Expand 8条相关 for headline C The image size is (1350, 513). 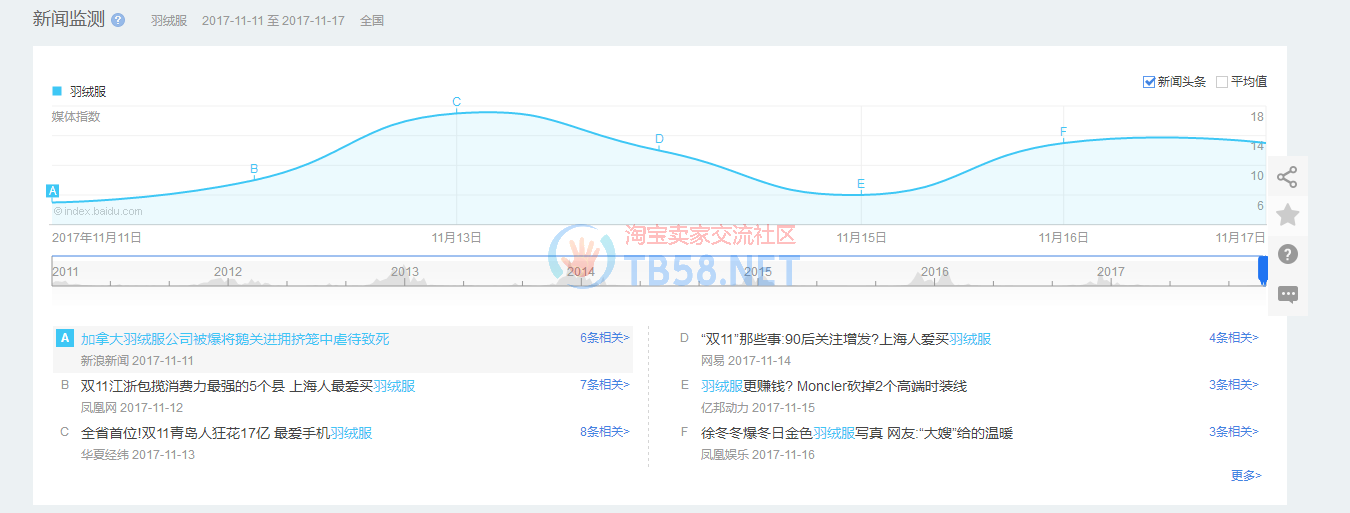point(604,432)
